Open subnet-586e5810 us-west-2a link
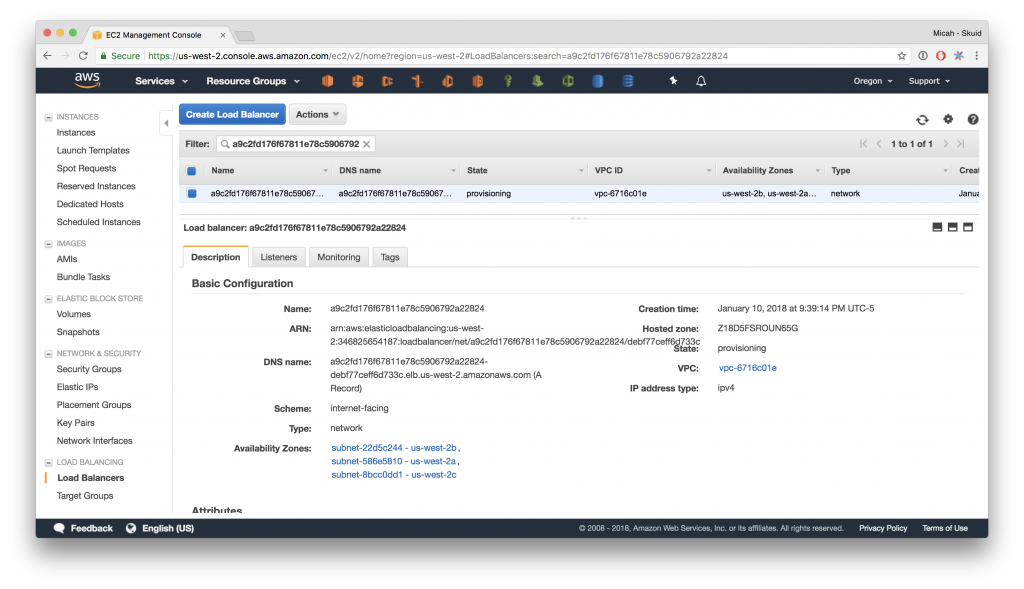The width and height of the screenshot is (1024, 589). coord(393,461)
